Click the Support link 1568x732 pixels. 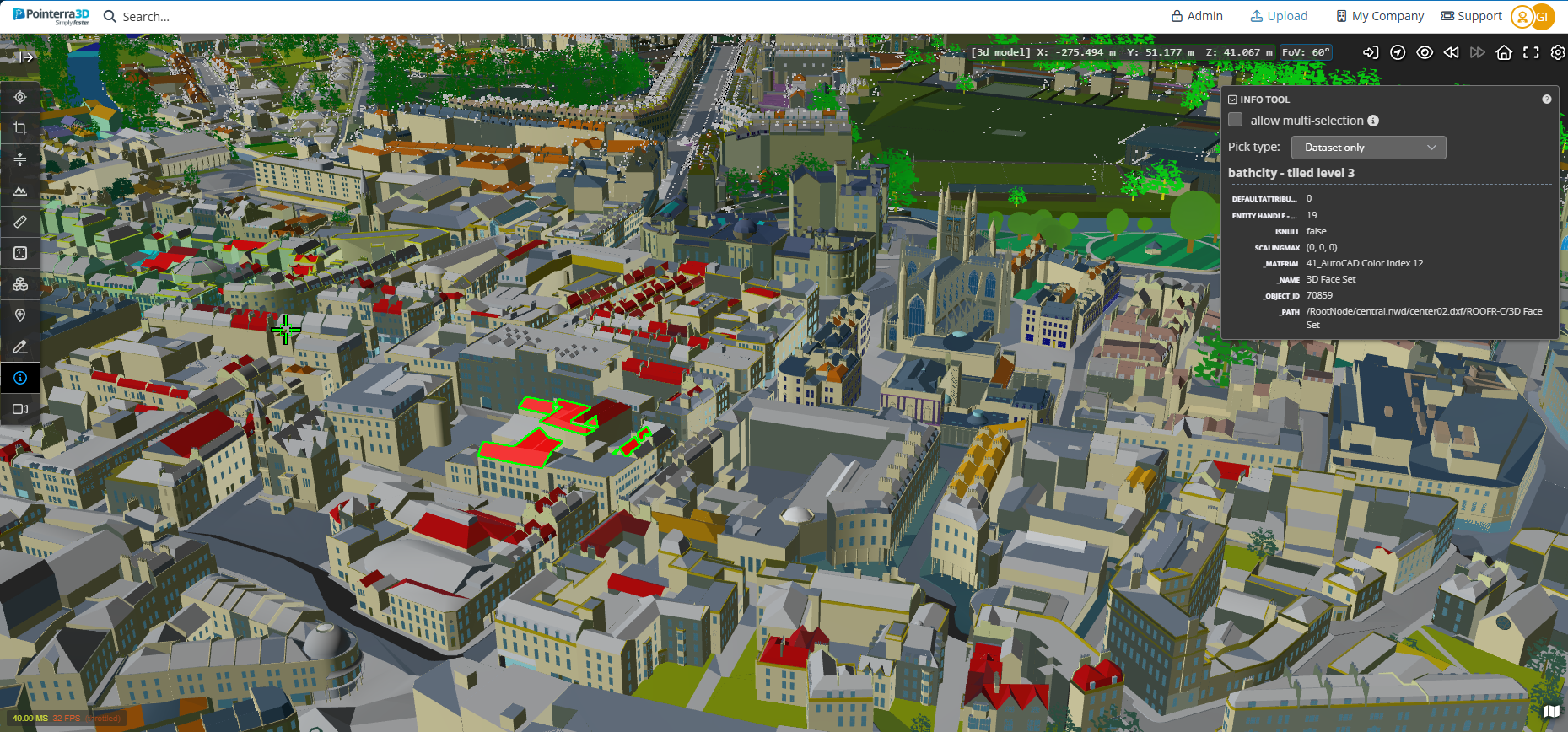point(1471,16)
